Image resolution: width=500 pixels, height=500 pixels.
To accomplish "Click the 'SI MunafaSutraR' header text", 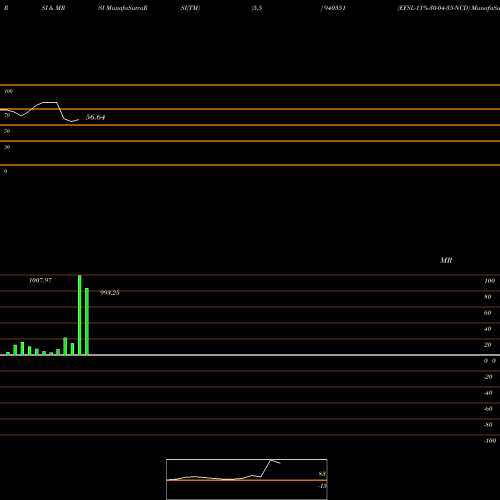I will (123, 8).
